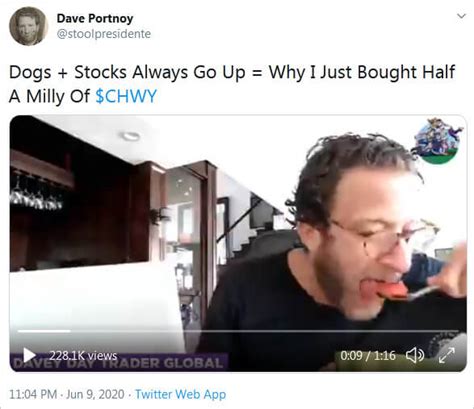Open the @stoolpresidente handle
This screenshot has height=409, width=474.
(104, 34)
